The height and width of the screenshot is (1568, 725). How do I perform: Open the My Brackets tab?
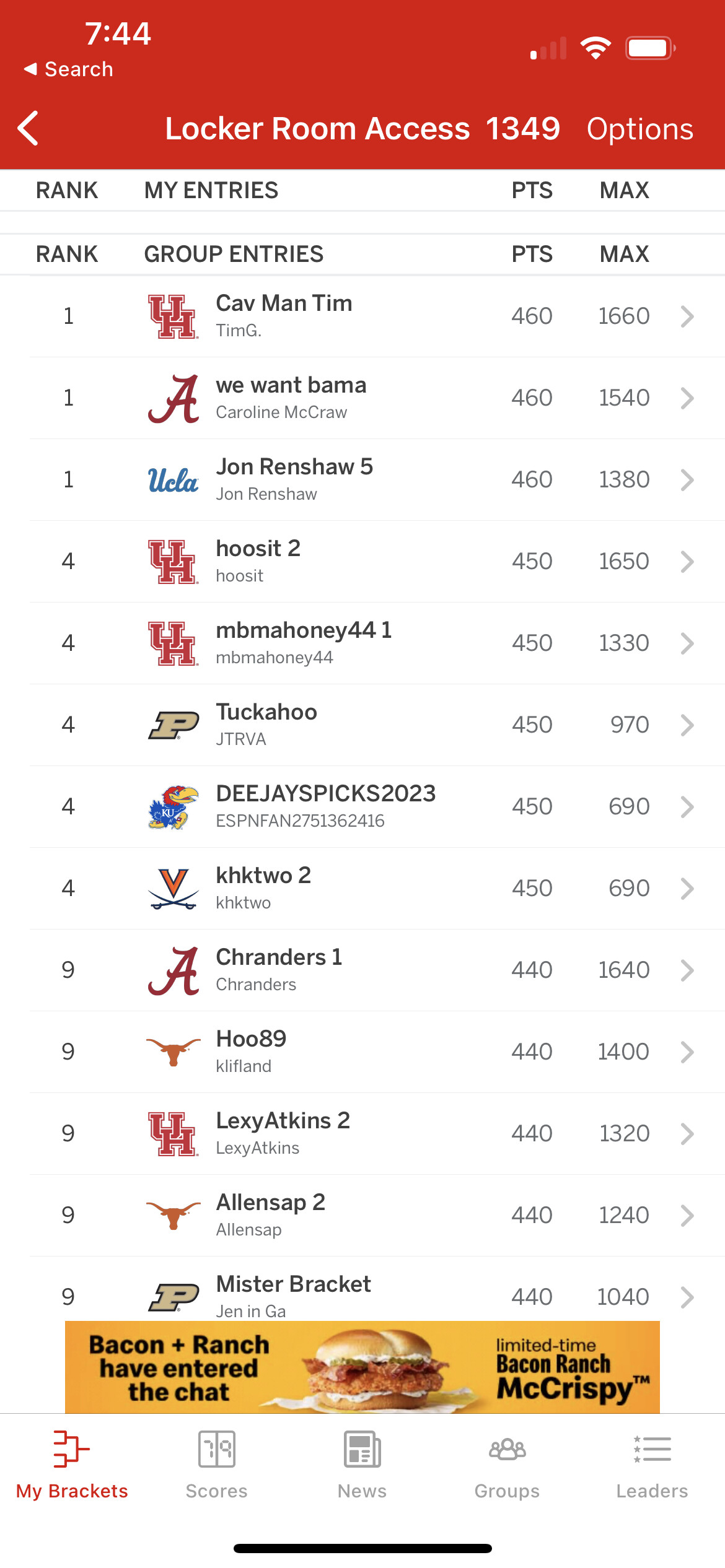[x=72, y=1465]
